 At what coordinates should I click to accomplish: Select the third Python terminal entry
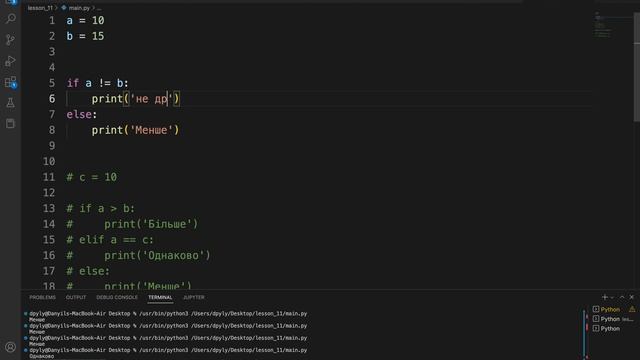pyautogui.click(x=610, y=329)
